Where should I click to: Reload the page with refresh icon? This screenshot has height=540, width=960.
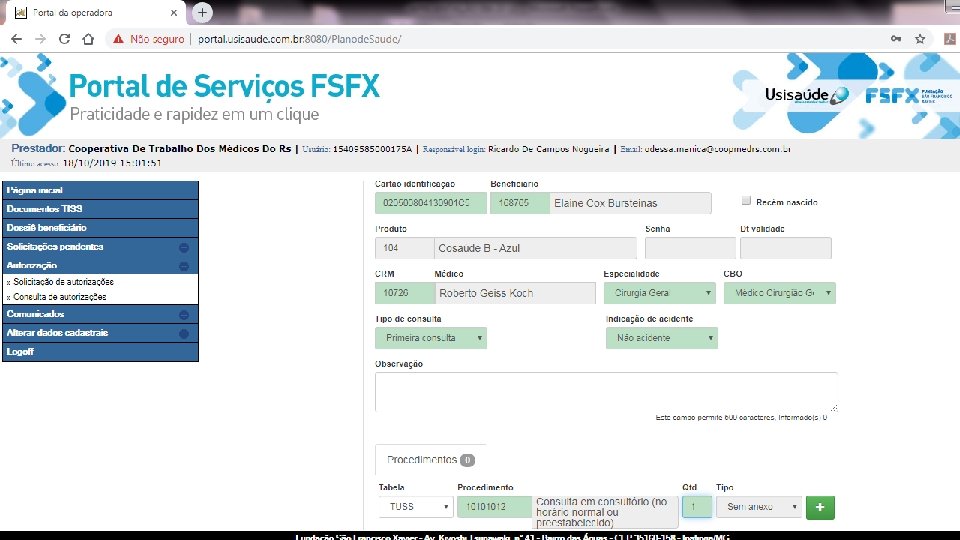[x=64, y=39]
